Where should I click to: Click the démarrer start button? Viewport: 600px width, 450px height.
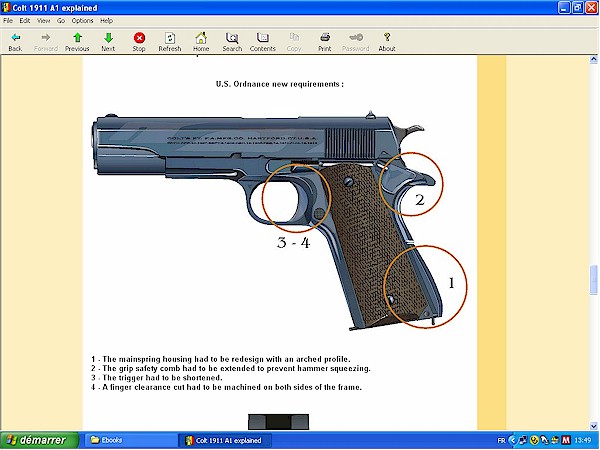click(39, 440)
